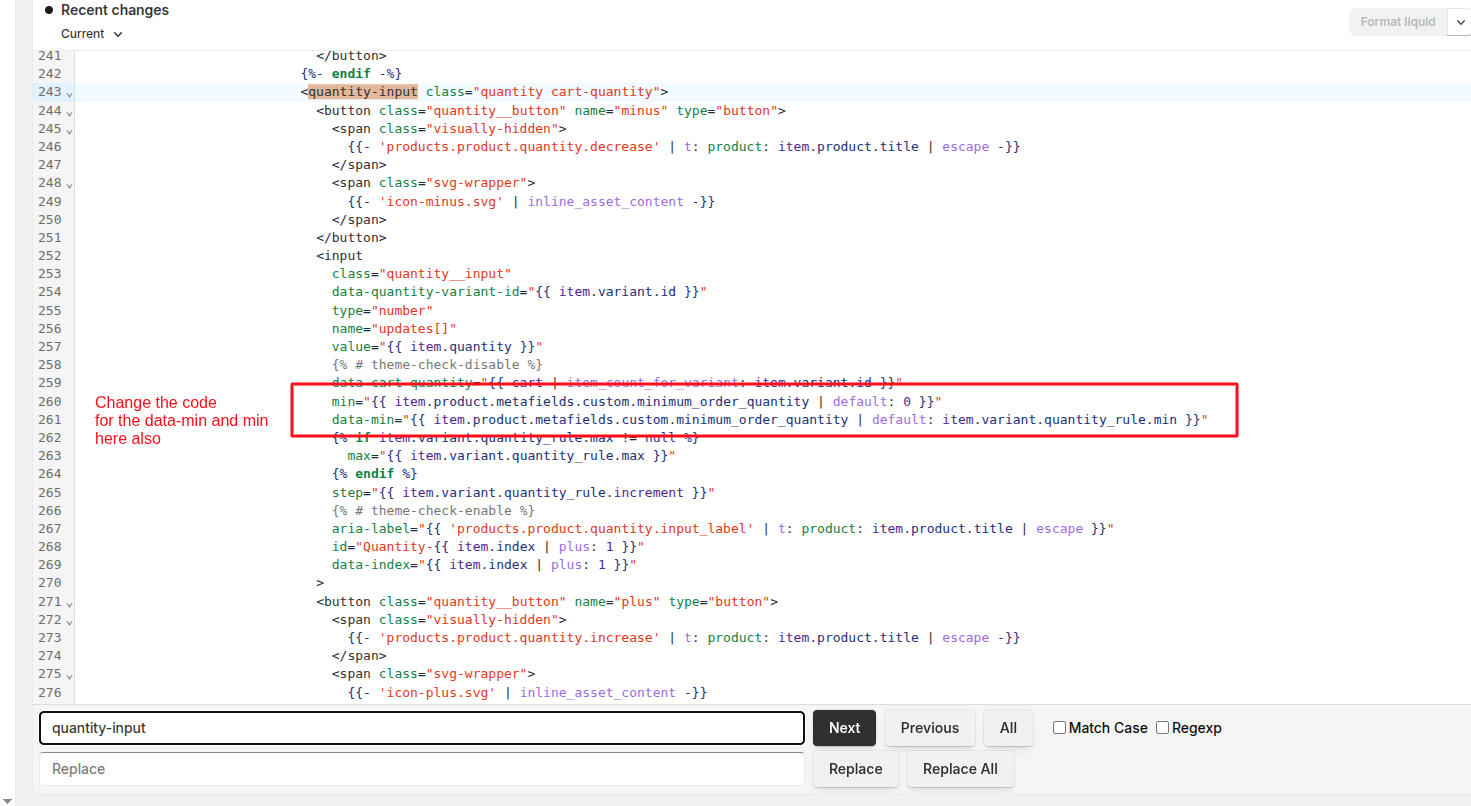Click type="number" on line 255
This screenshot has height=806, width=1471.
pyautogui.click(x=383, y=310)
